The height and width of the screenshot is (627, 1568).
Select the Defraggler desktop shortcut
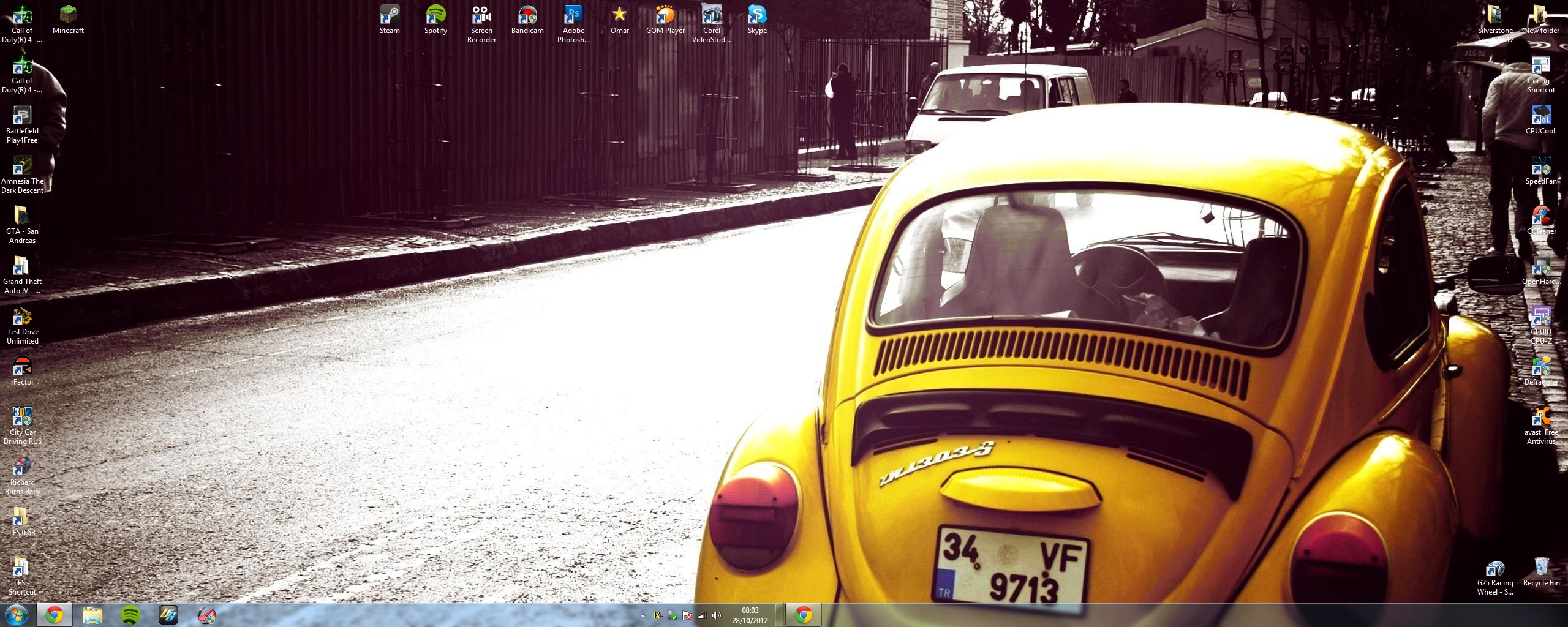coord(1541,371)
